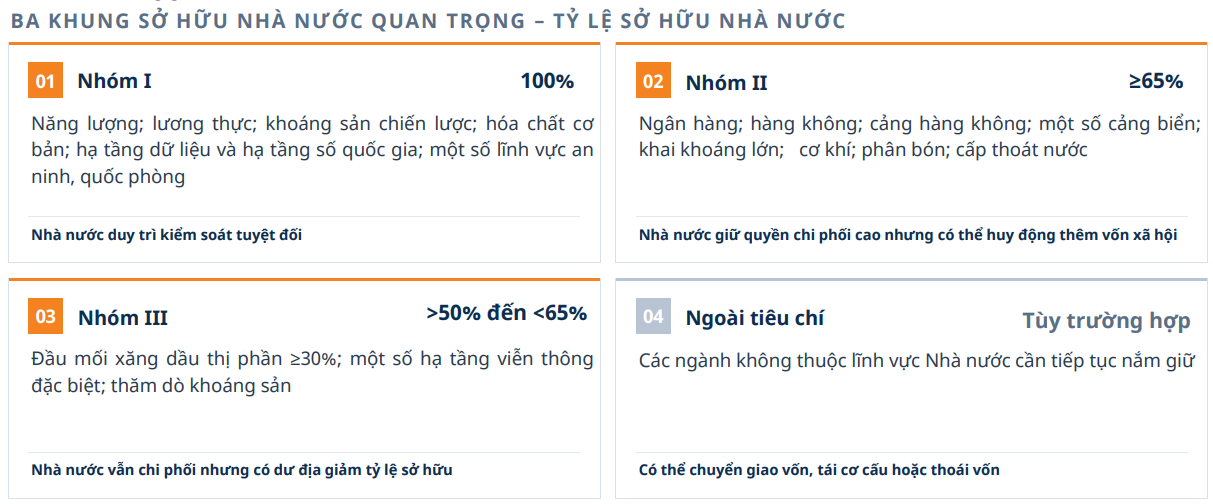Select the Nhóm III heading

[122, 318]
